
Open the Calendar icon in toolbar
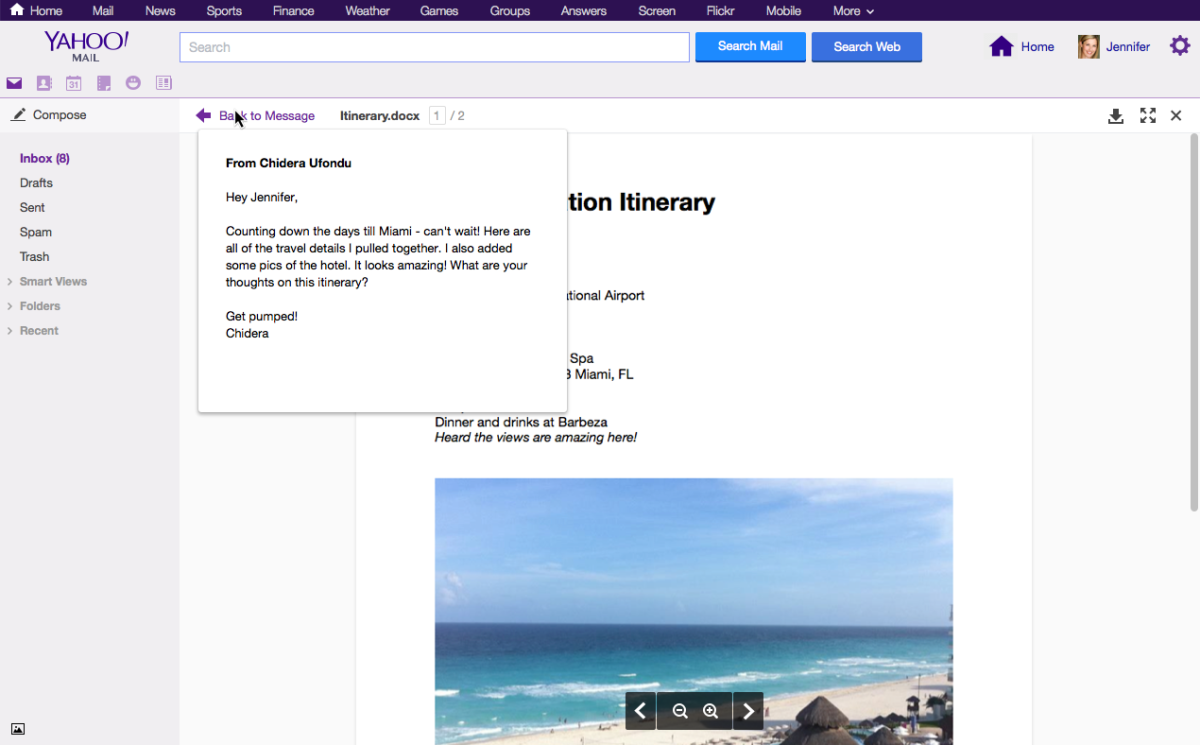(74, 83)
